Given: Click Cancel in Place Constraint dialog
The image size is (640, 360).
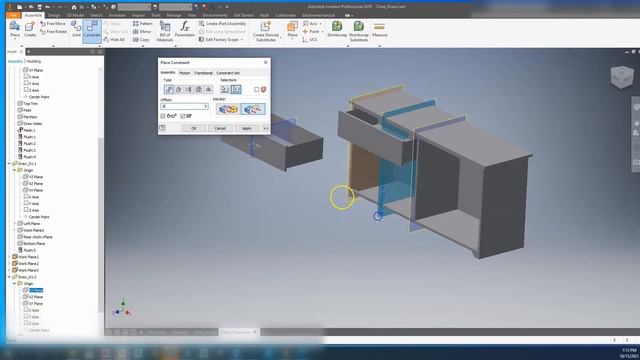Looking at the screenshot, I should click(220, 128).
